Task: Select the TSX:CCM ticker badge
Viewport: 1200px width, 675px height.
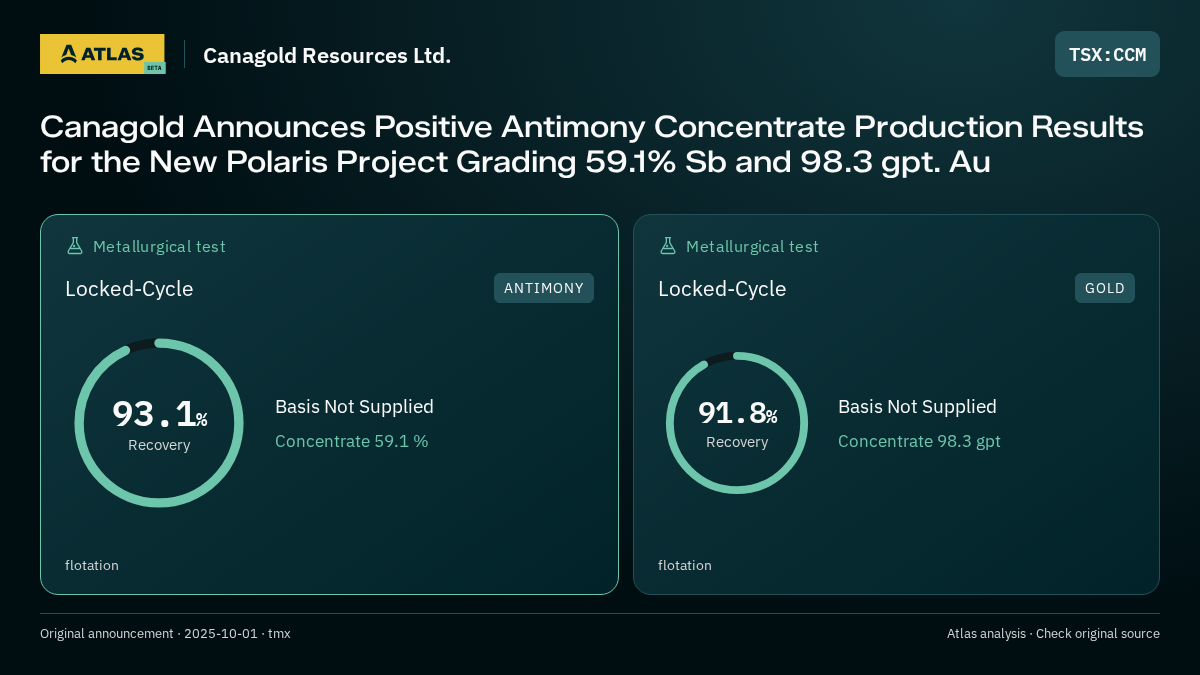Action: click(x=1107, y=54)
